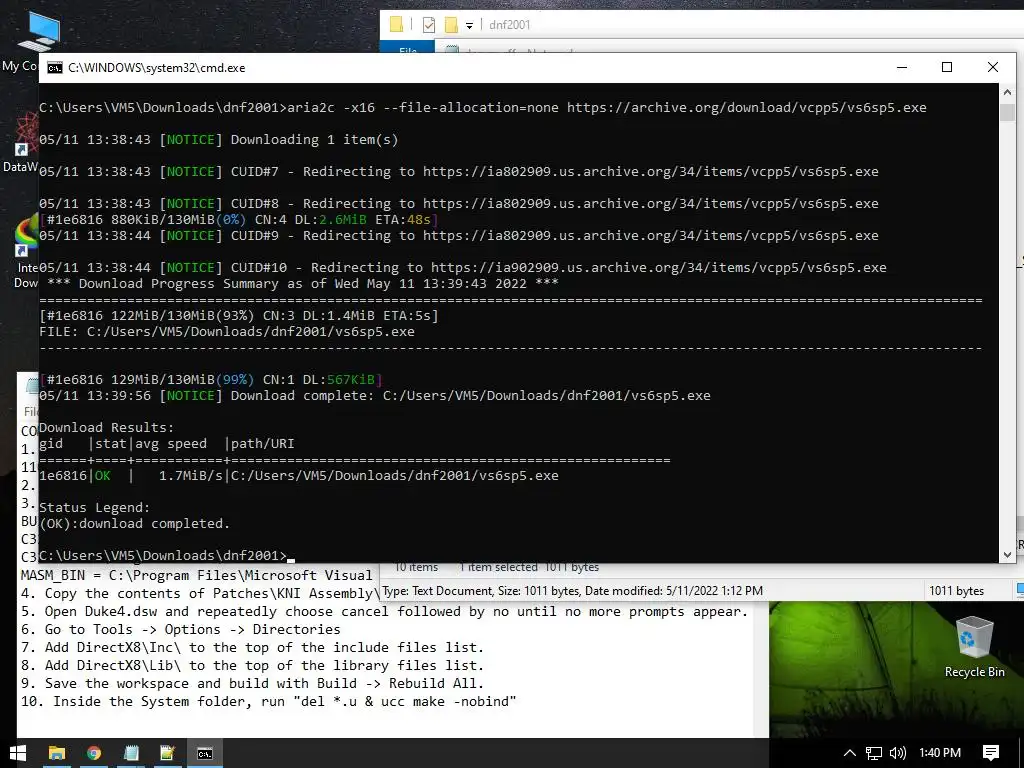Click step 5 'Open Duke4.dsw' in Notepad
This screenshot has width=1024, height=768.
(384, 612)
